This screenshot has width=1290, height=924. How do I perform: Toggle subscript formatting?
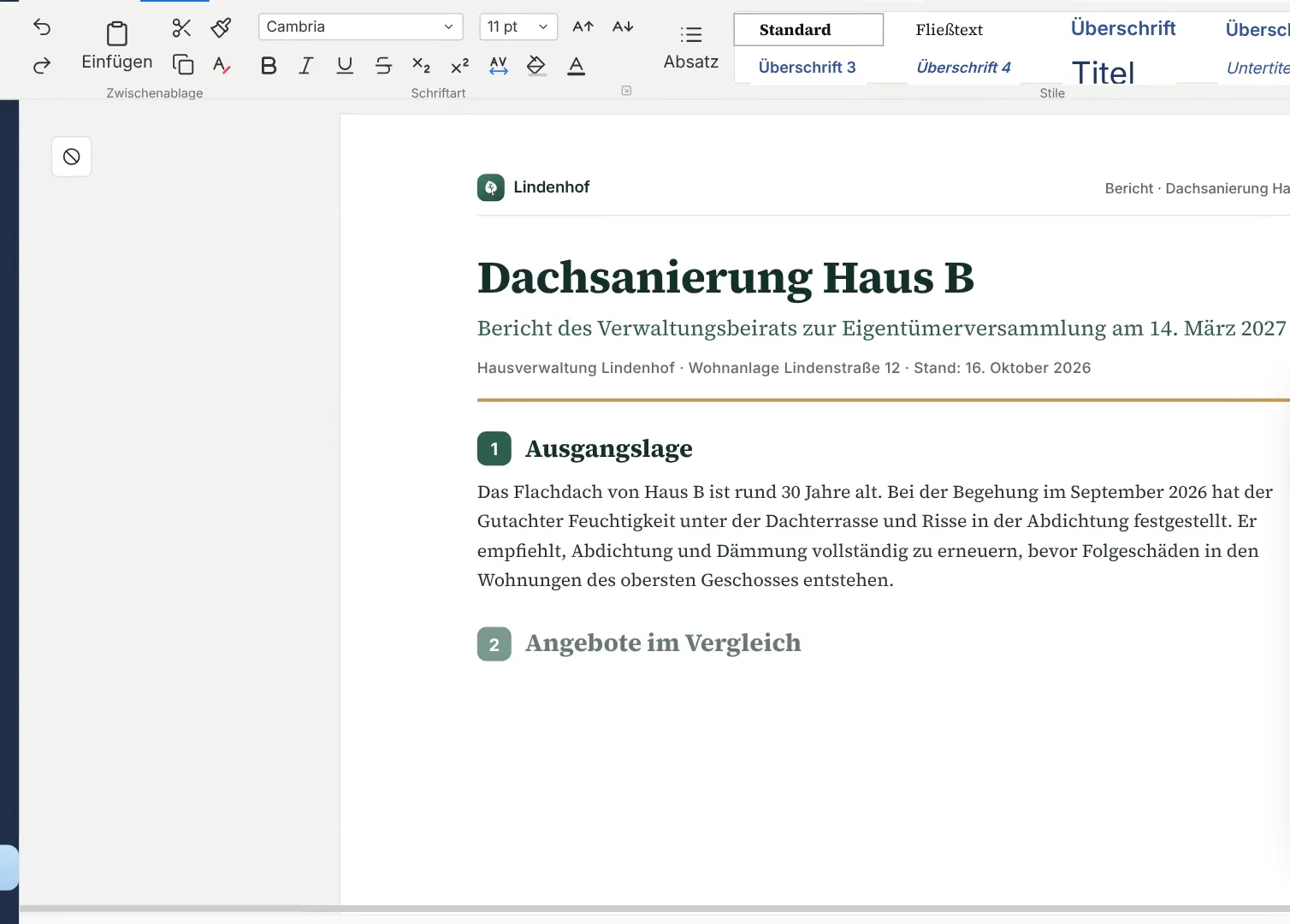click(x=421, y=65)
